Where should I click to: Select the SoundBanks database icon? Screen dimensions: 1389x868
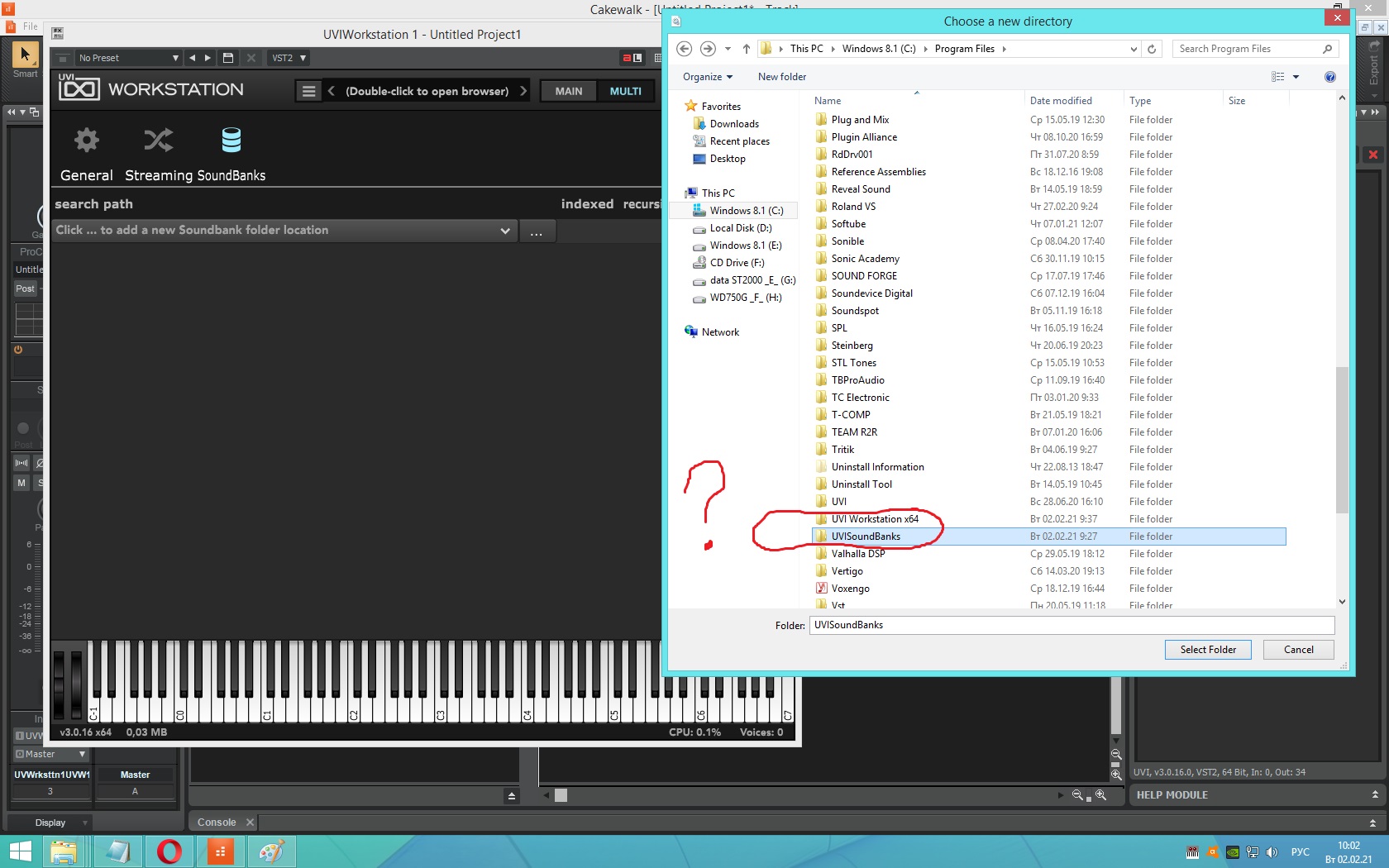231,140
